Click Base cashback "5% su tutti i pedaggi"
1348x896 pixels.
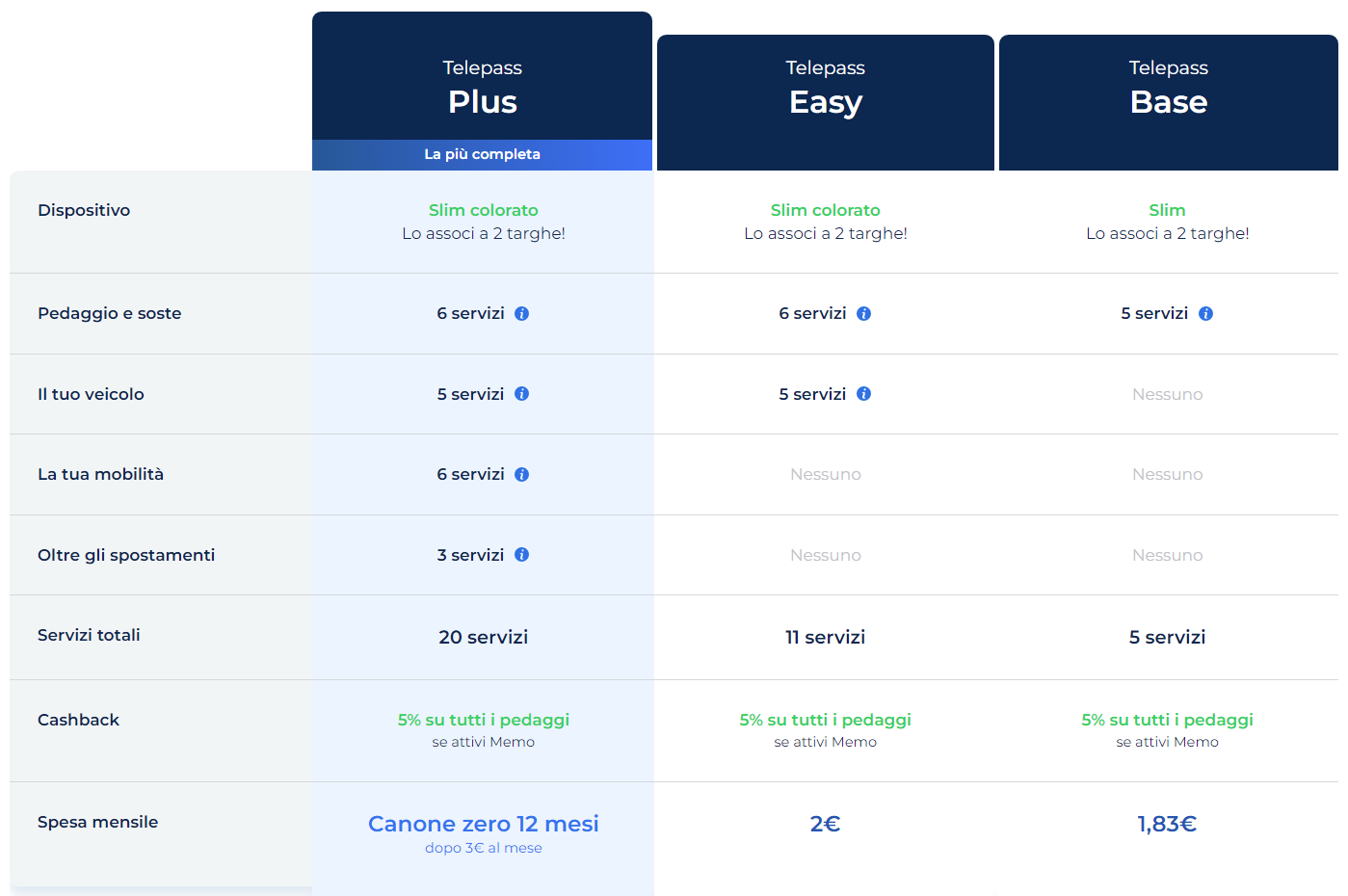[1167, 720]
